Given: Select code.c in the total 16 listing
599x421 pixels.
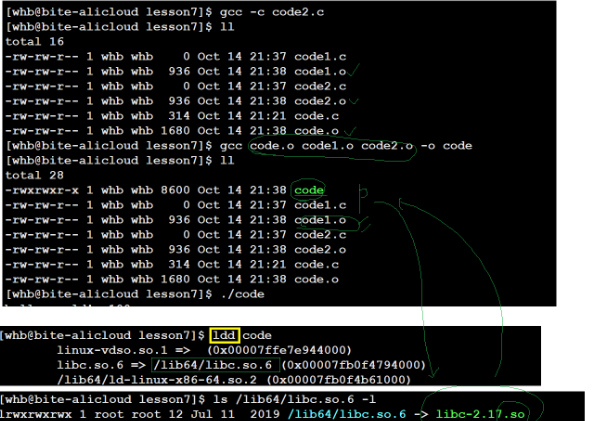Looking at the screenshot, I should (316, 116).
